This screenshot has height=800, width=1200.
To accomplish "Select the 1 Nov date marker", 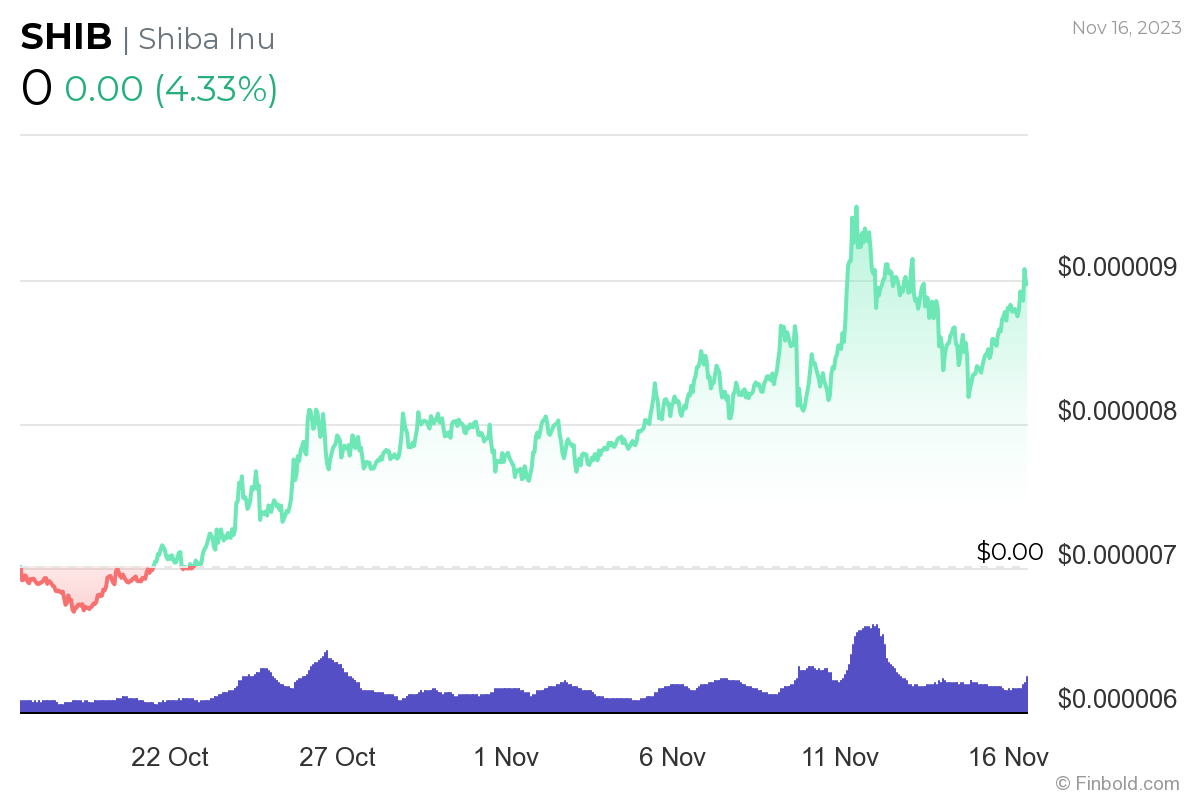I will (x=506, y=757).
